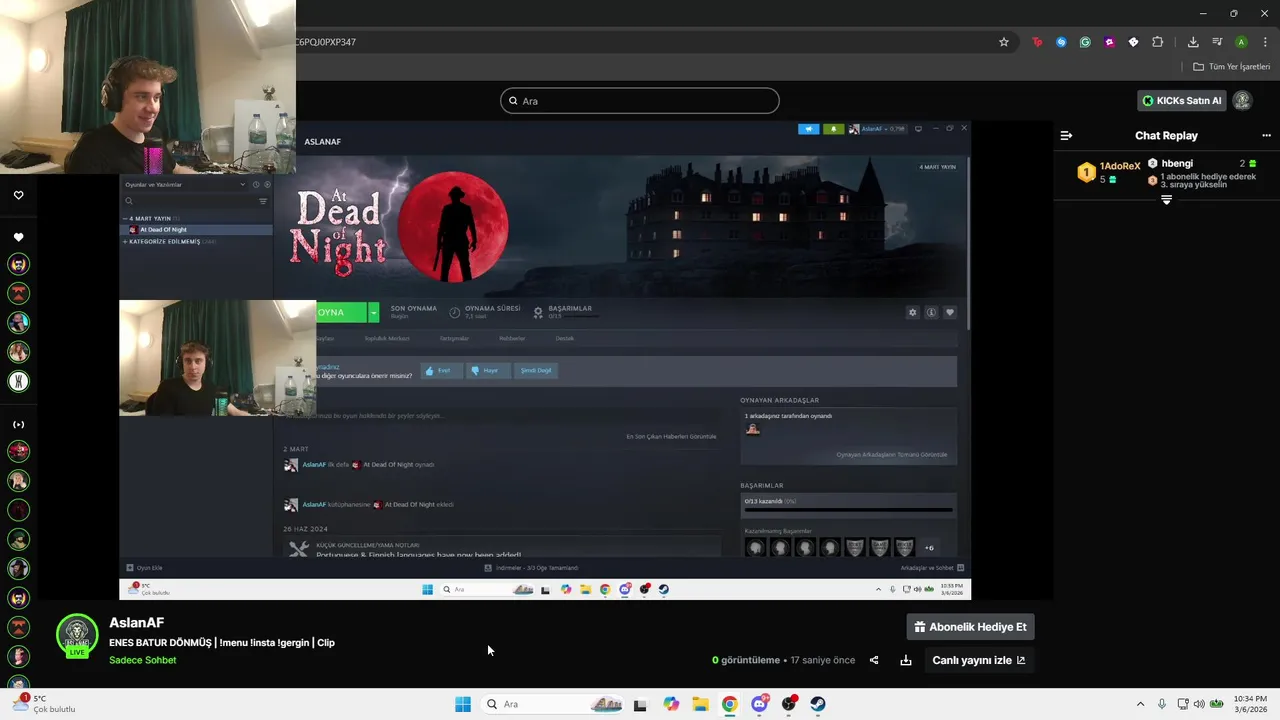
Task: Open 1AdoReX top gifter entry
Action: [1109, 172]
